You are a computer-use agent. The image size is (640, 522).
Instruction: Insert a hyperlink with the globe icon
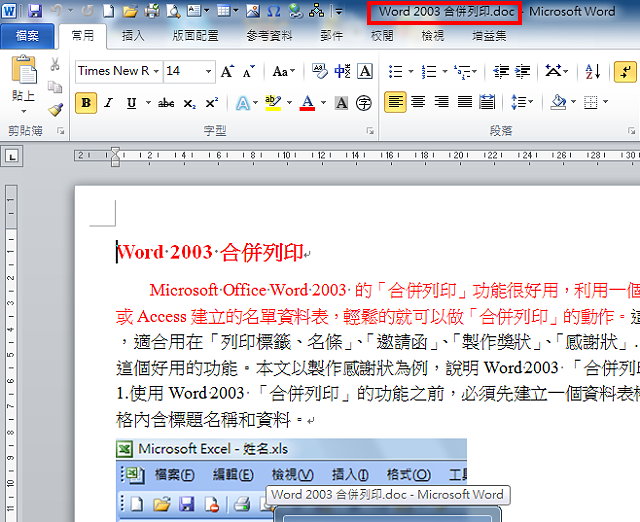[295, 11]
